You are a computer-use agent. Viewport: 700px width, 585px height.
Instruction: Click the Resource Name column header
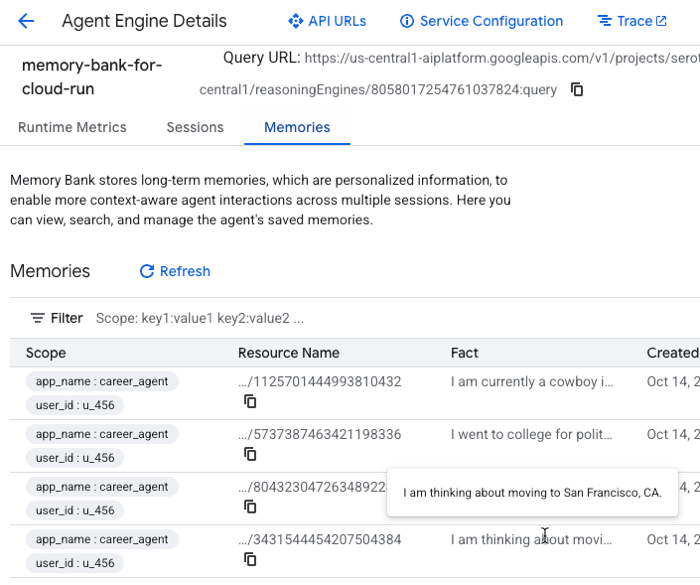click(x=288, y=352)
